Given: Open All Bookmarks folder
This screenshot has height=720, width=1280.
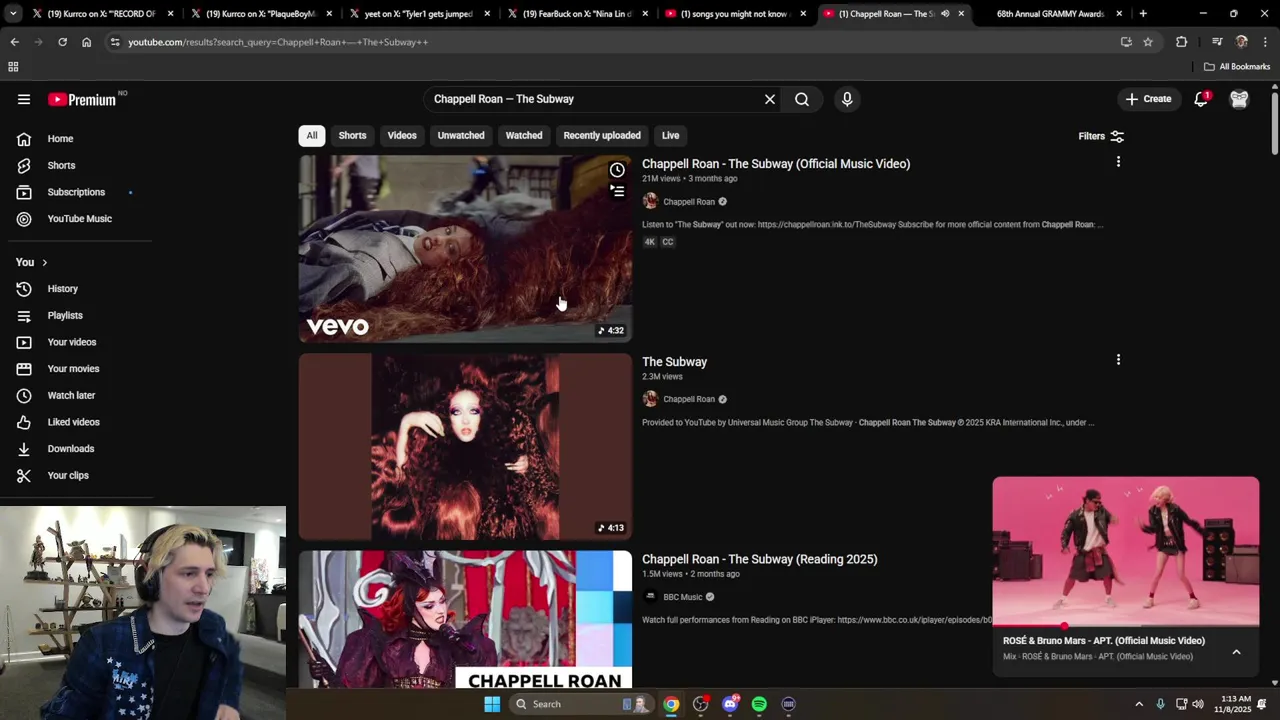Looking at the screenshot, I should tap(1237, 67).
